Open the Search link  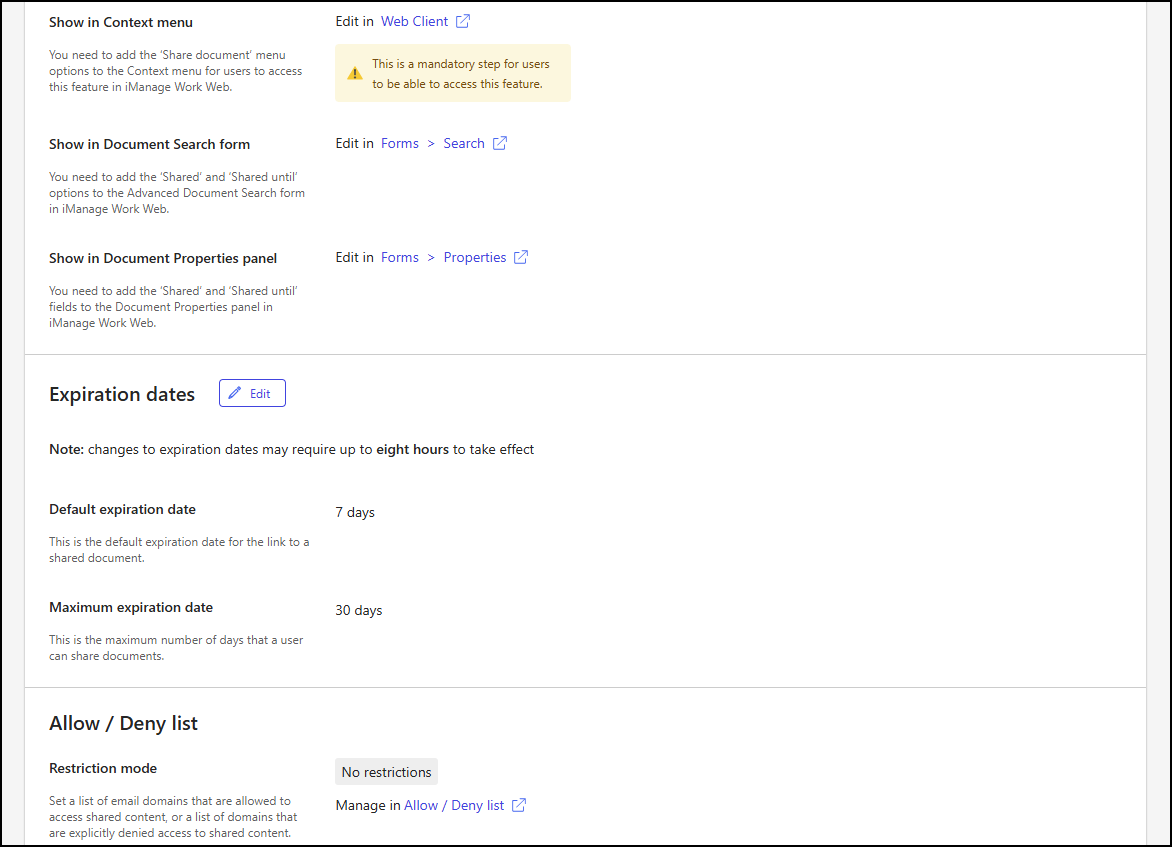[463, 142]
